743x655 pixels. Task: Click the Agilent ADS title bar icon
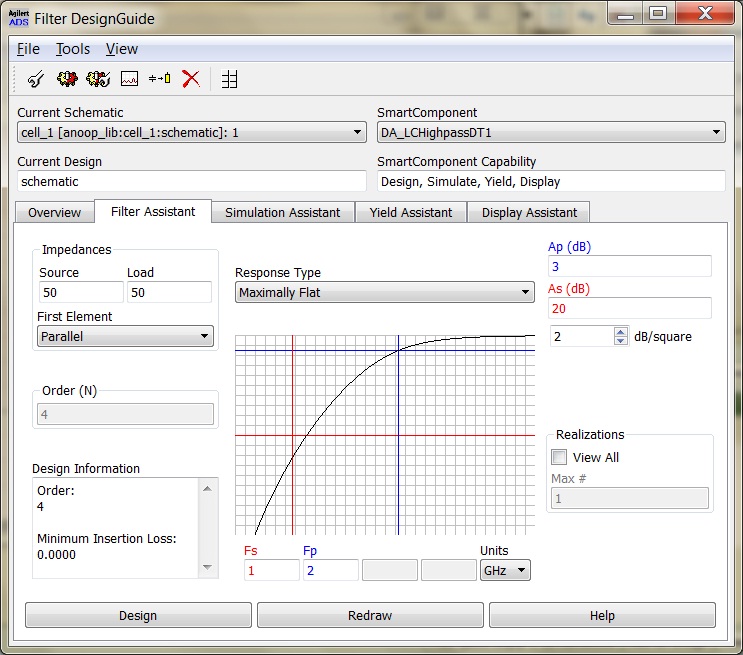[x=18, y=18]
